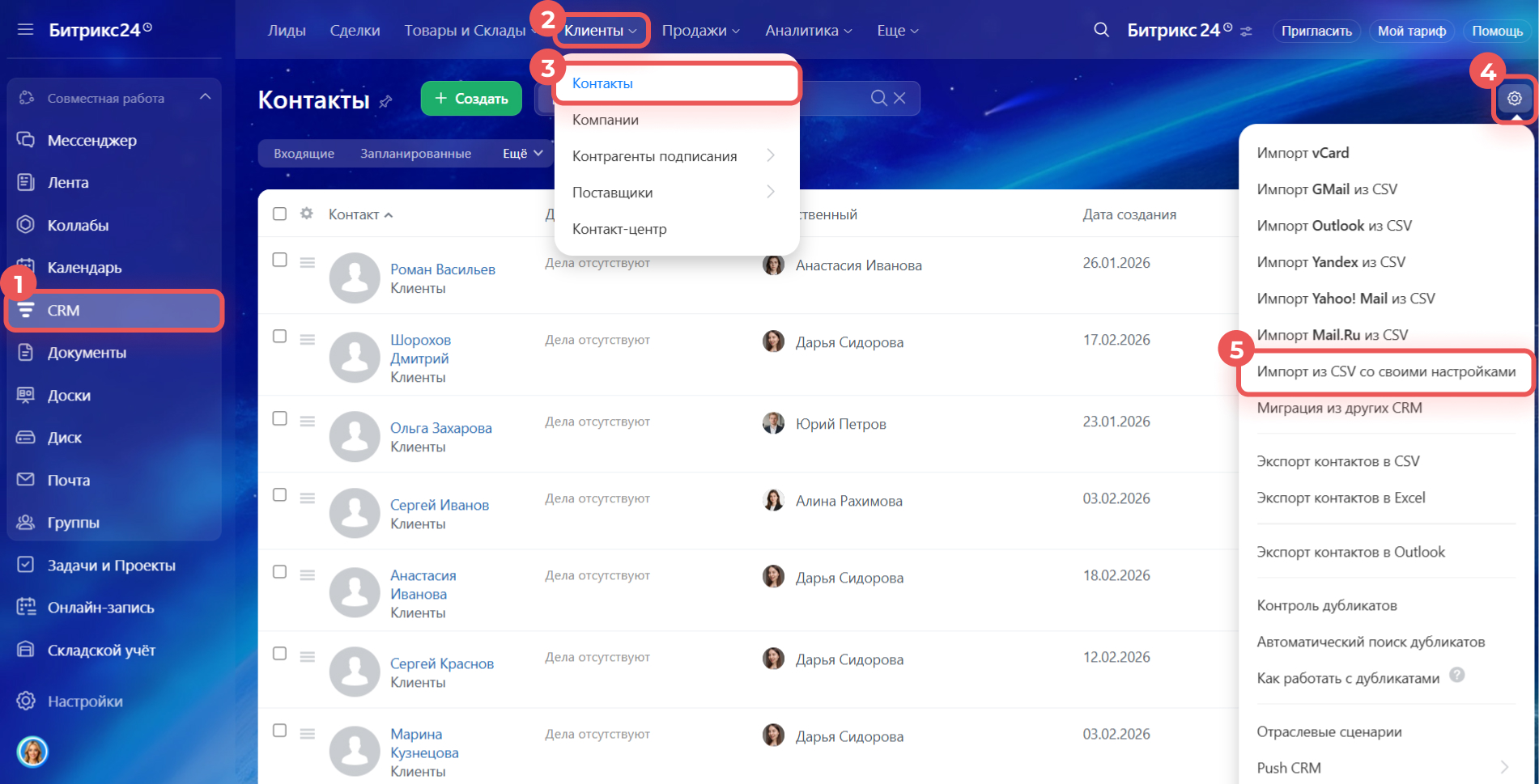Pin the Контакты page with pin icon
Viewport: 1539px width, 784px height.
coord(386,102)
